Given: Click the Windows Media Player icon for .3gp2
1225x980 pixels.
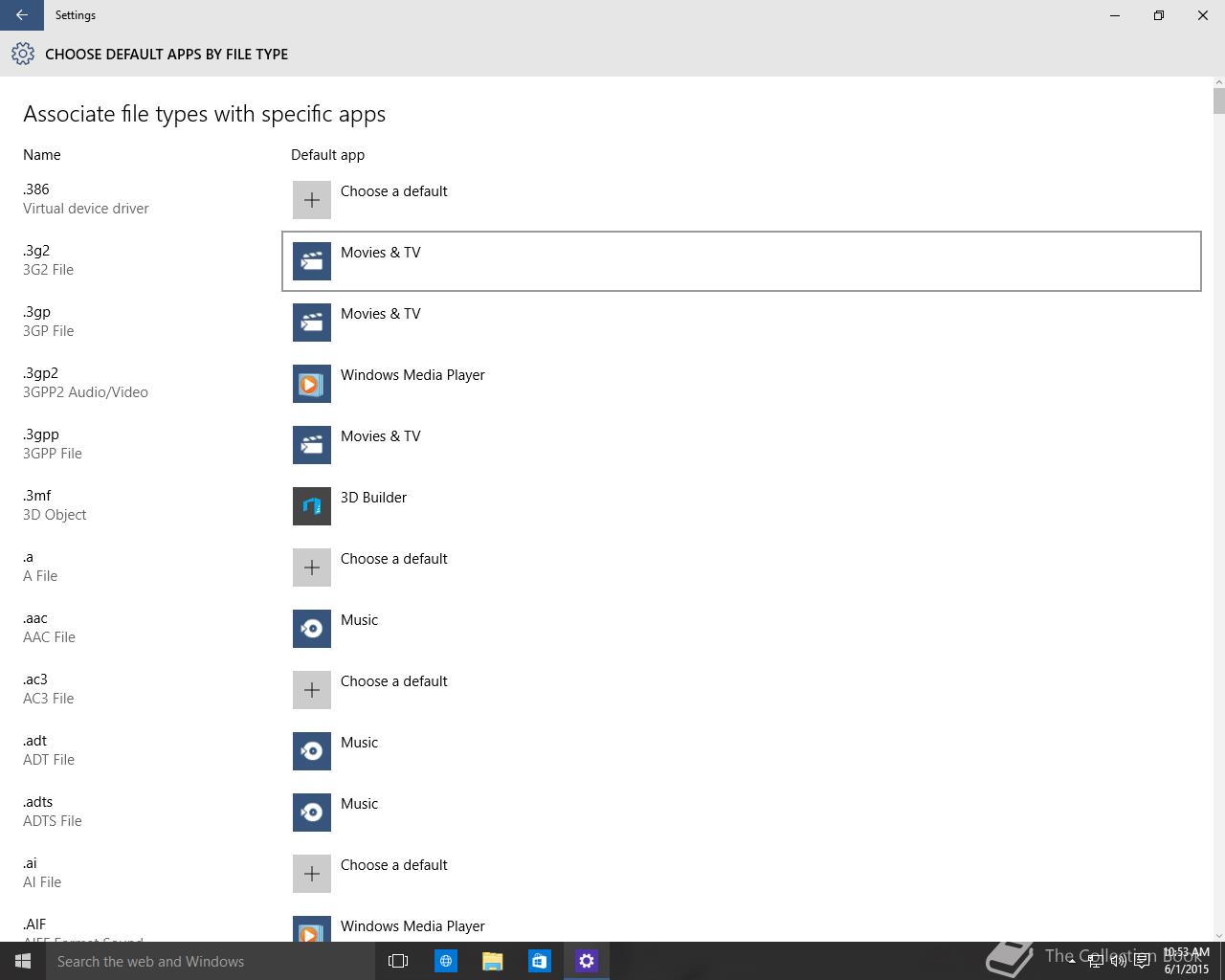Looking at the screenshot, I should [312, 384].
